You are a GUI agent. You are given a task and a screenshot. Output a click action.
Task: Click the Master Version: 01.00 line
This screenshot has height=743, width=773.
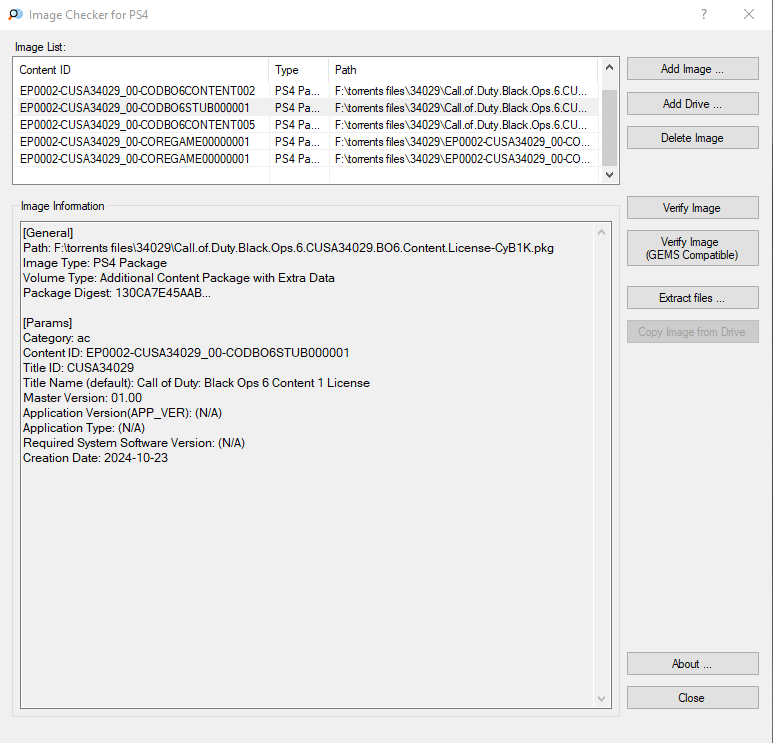click(x=82, y=398)
